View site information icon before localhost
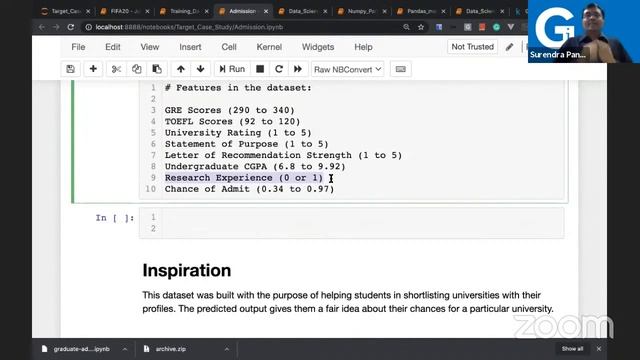This screenshot has height=360, width=640. pos(89,27)
